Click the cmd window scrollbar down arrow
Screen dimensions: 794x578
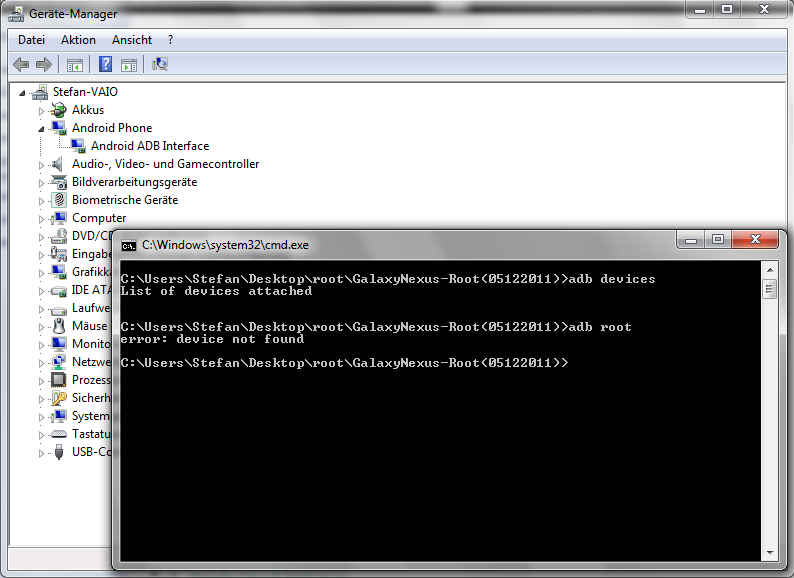(770, 553)
